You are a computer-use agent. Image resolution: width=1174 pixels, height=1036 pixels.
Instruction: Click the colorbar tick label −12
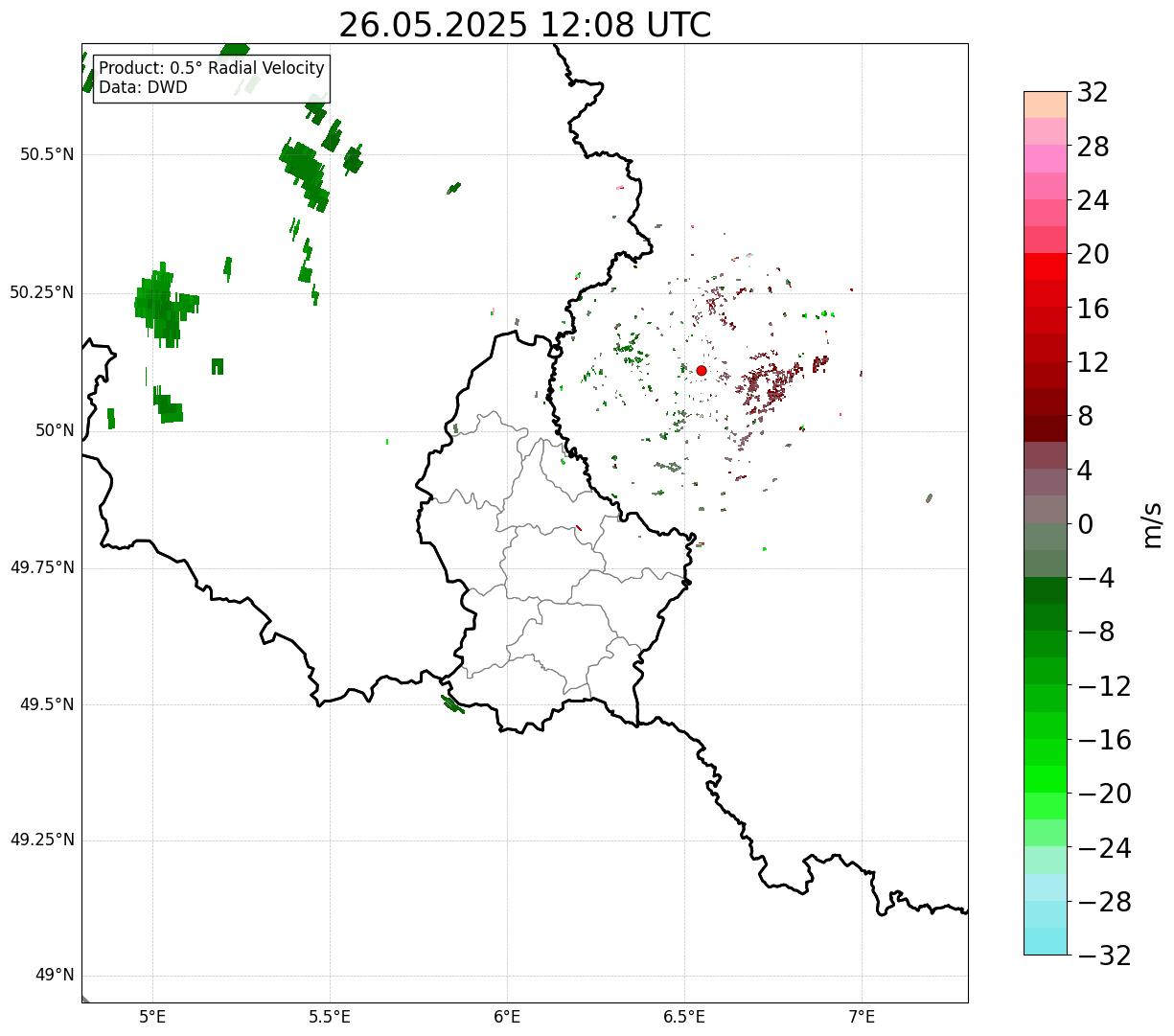pos(1104,686)
